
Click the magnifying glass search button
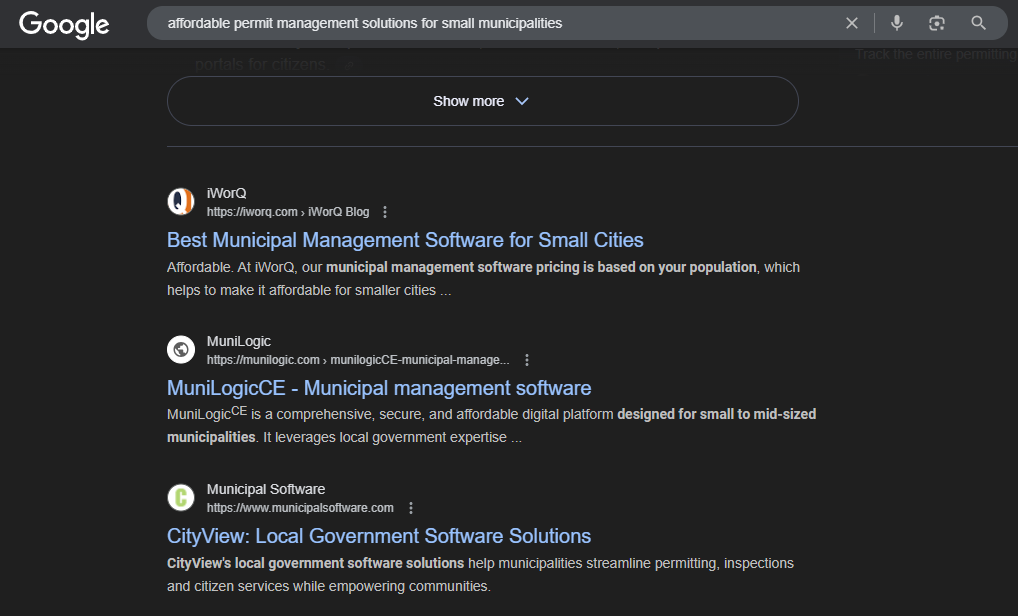tap(979, 23)
